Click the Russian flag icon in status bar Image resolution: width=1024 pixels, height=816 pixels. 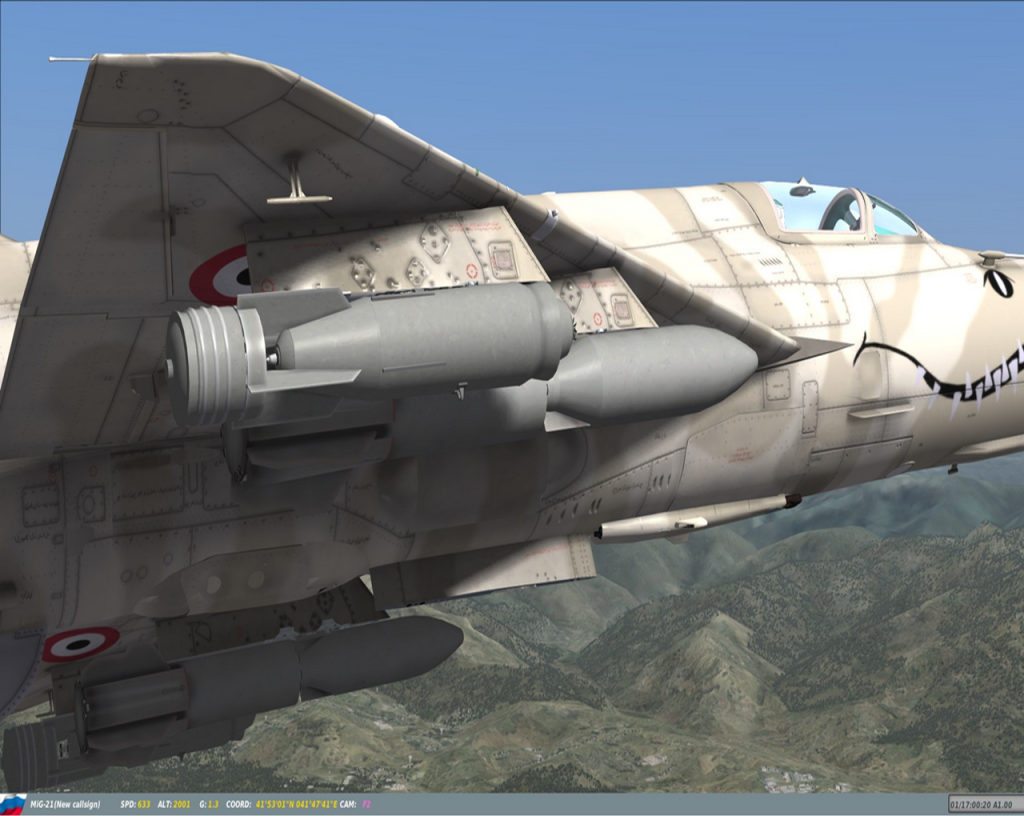click(x=13, y=804)
